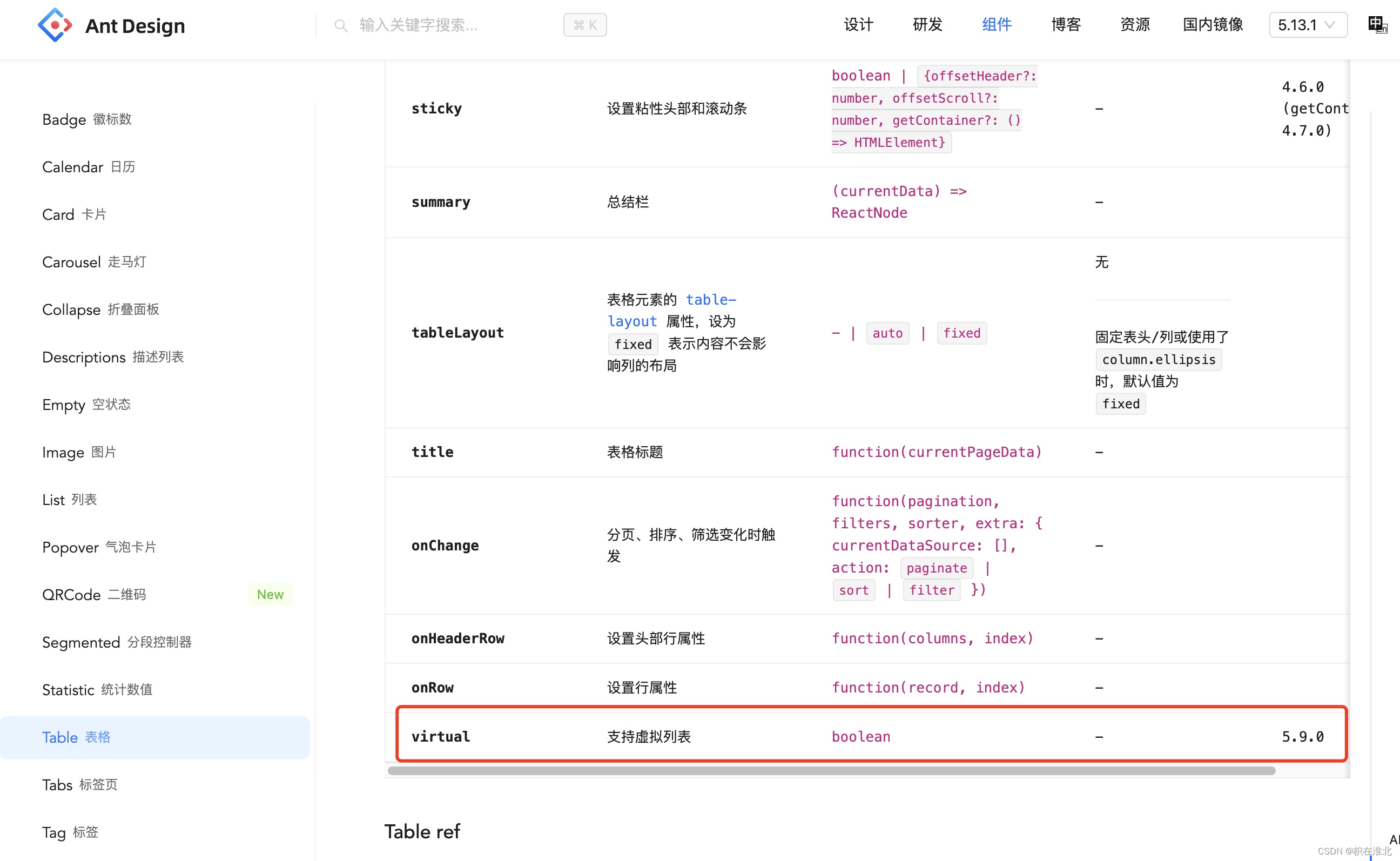Open the 5.13.1 version dropdown
The height and width of the screenshot is (861, 1400).
pyautogui.click(x=1307, y=25)
